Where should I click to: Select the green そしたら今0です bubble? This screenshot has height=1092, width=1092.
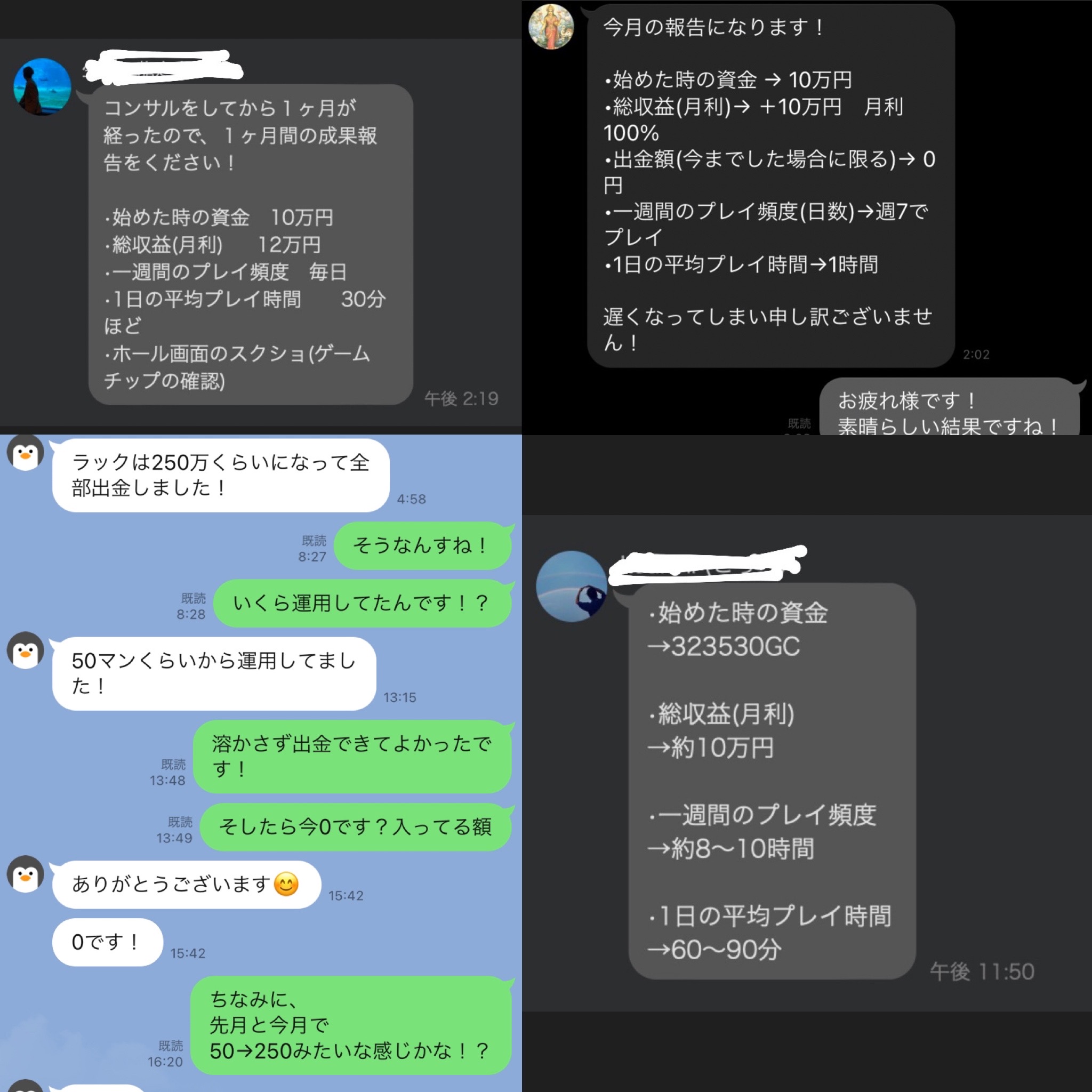click(x=356, y=827)
